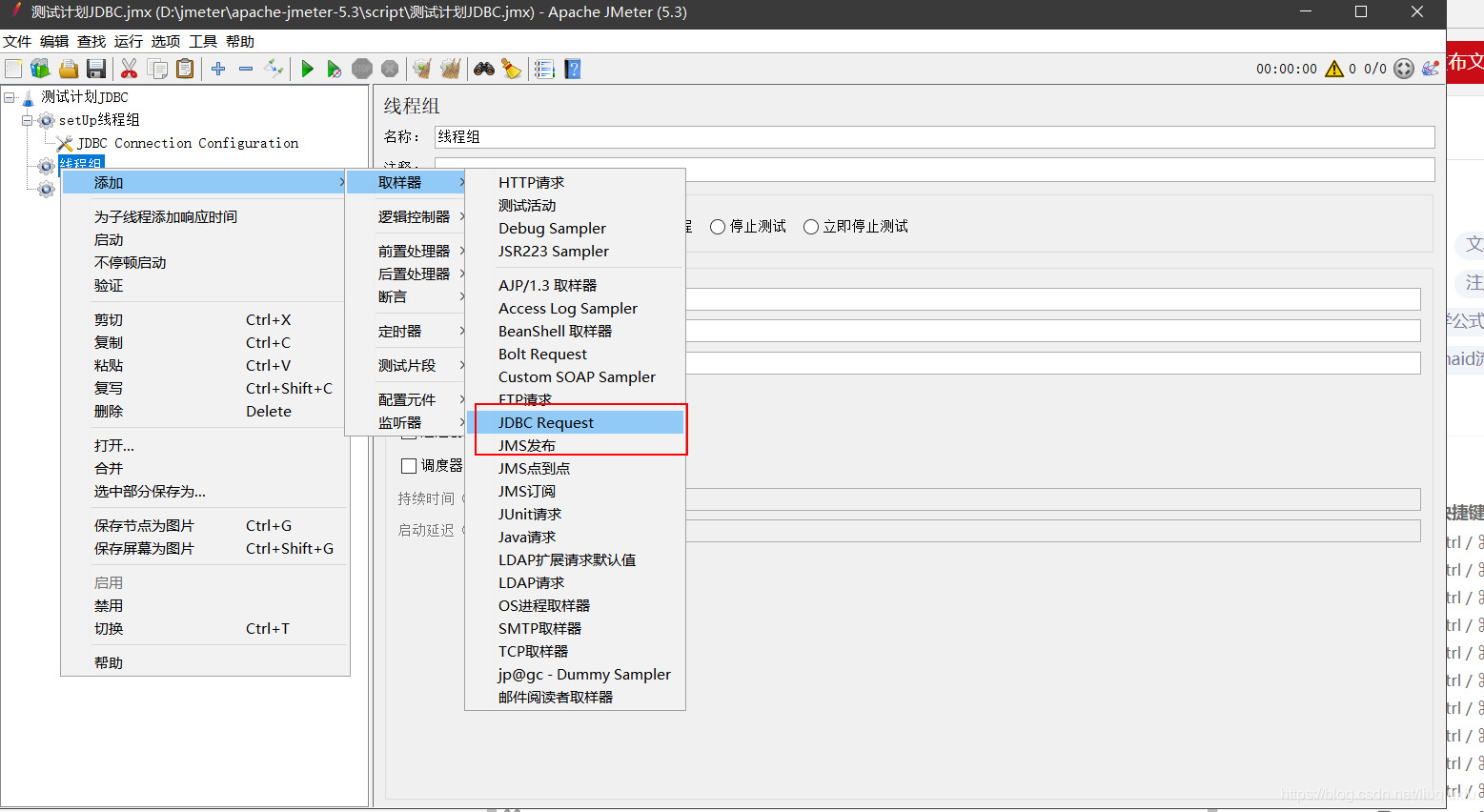1484x812 pixels.
Task: Select JDBC Connection Configuration tree item
Action: [188, 143]
